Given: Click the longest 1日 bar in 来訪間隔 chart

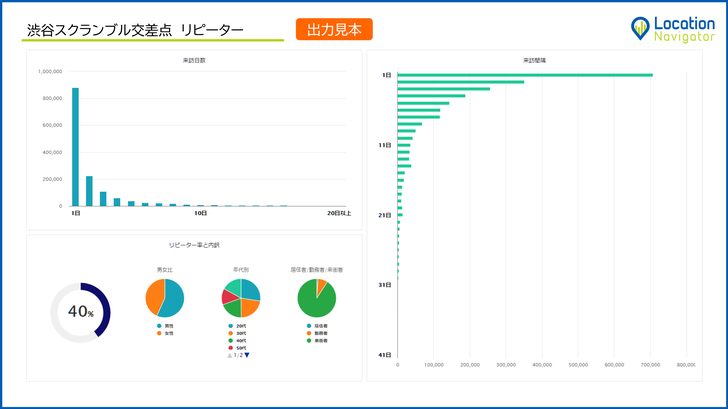Looking at the screenshot, I should click(525, 75).
